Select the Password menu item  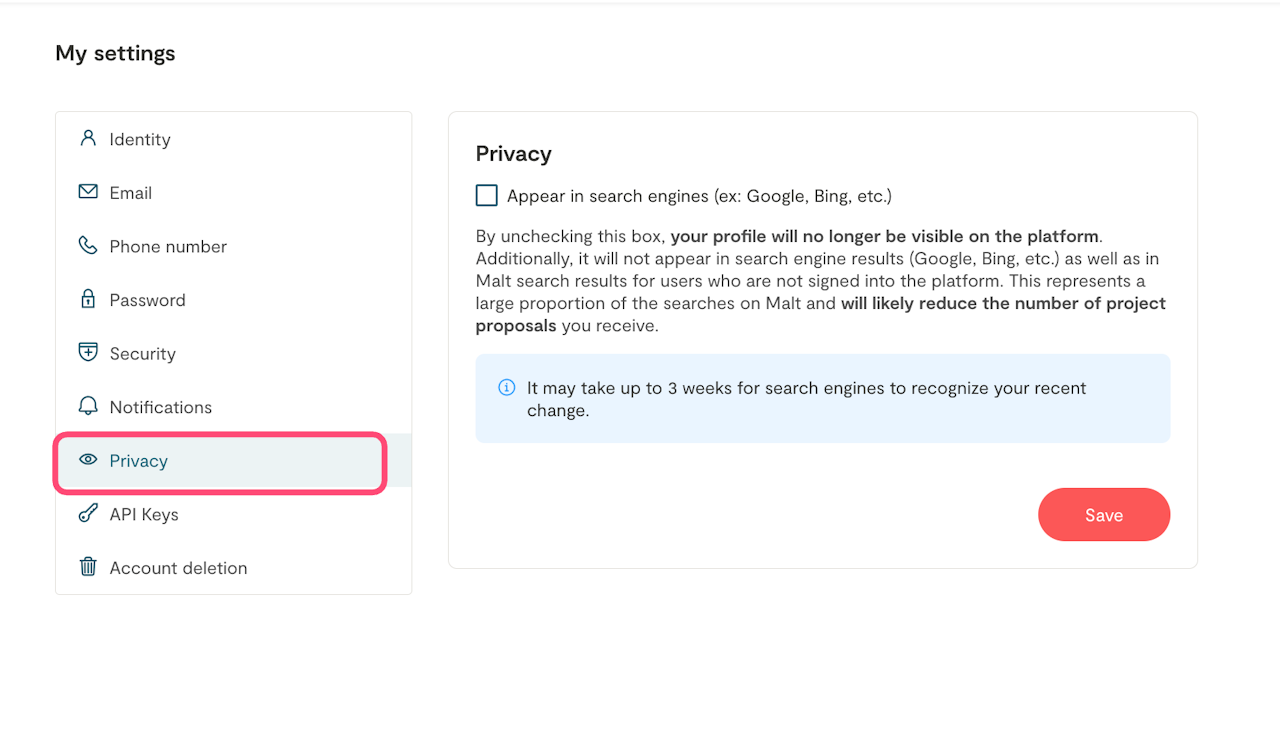[148, 300]
